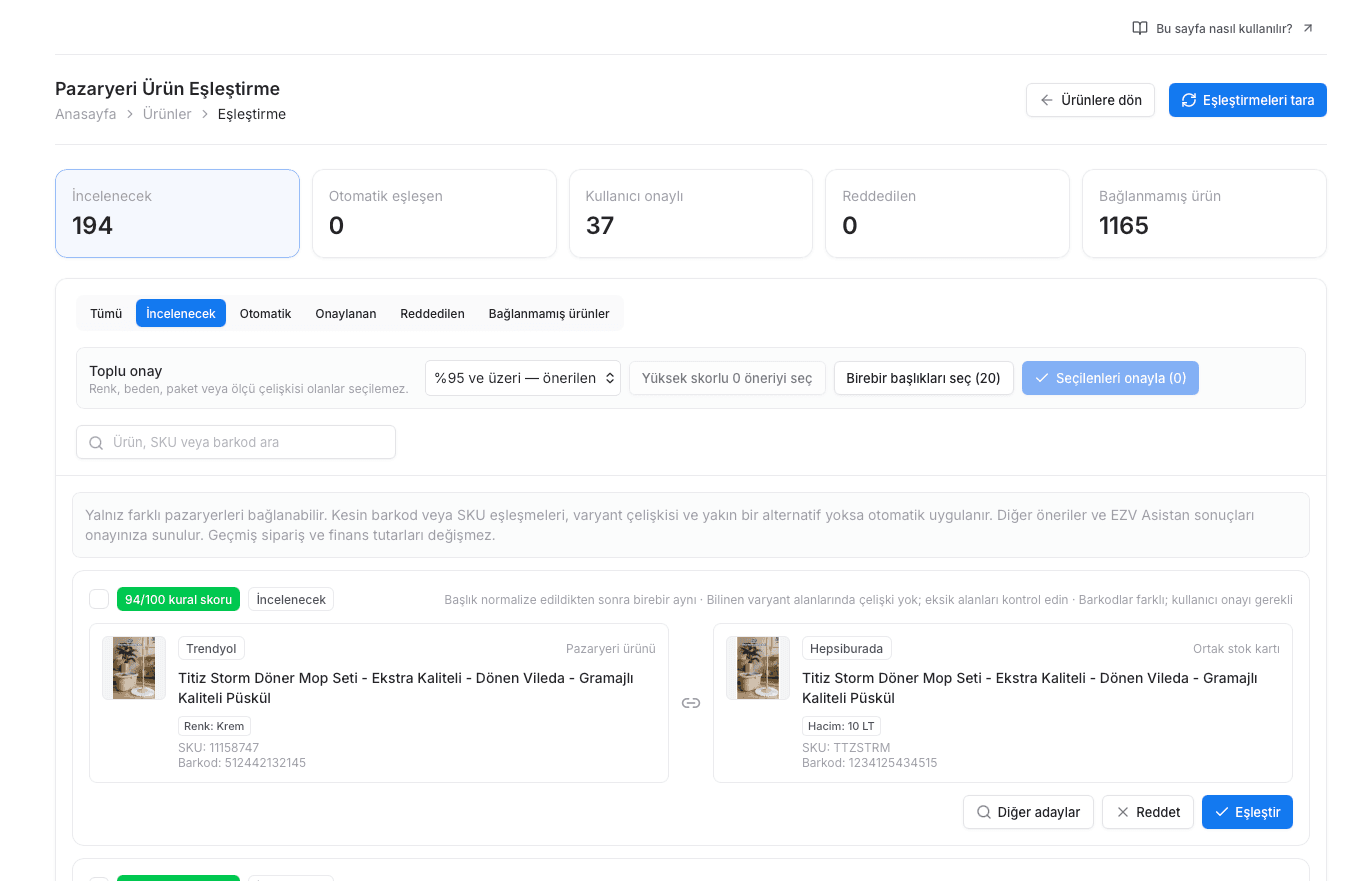Click Barkod: 512442132145 text
Screen dimensions: 1361x881
(x=242, y=763)
